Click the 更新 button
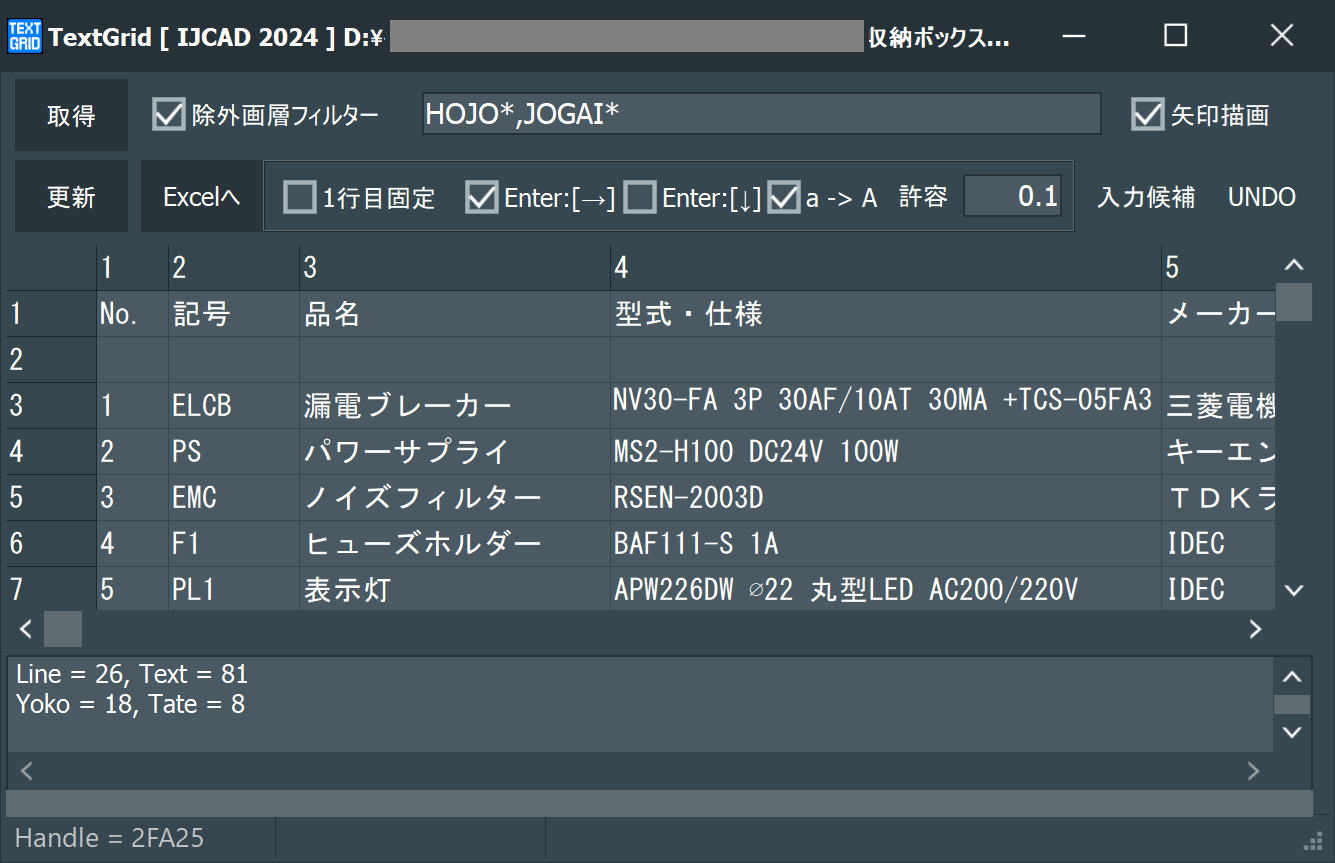Image resolution: width=1335 pixels, height=863 pixels. tap(71, 196)
